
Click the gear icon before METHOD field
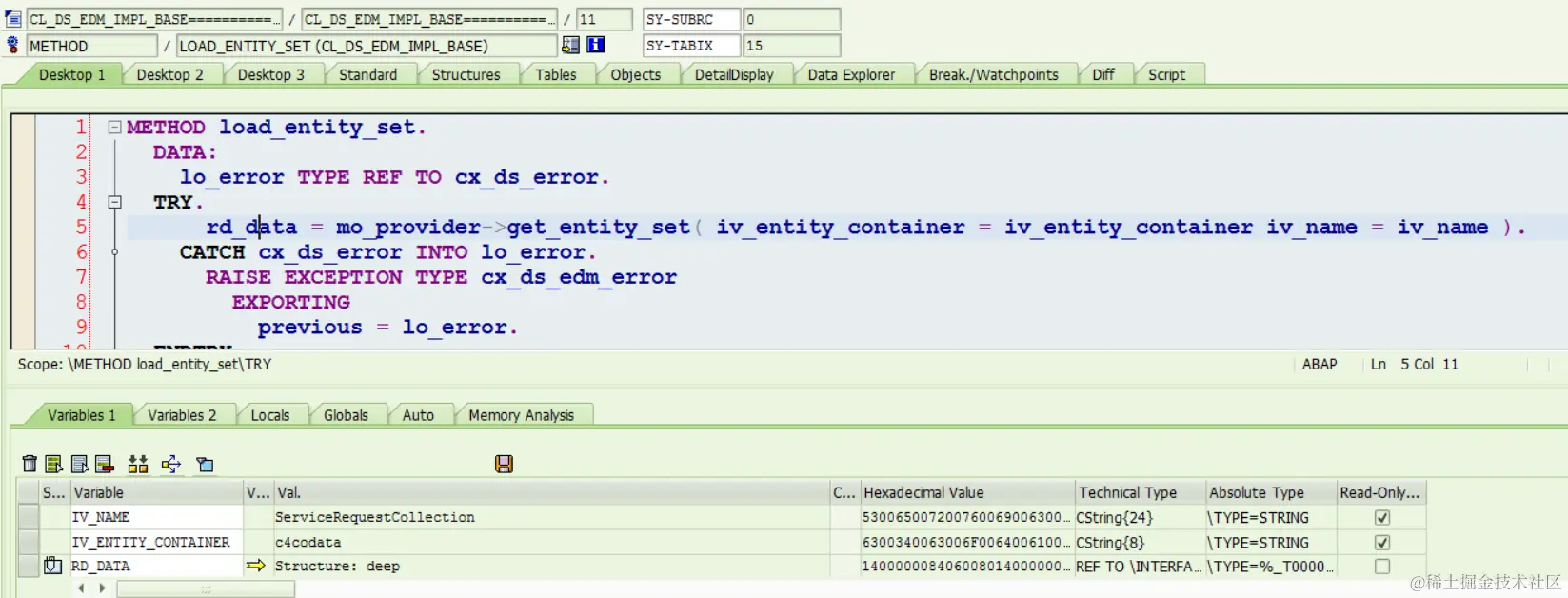pyautogui.click(x=12, y=45)
